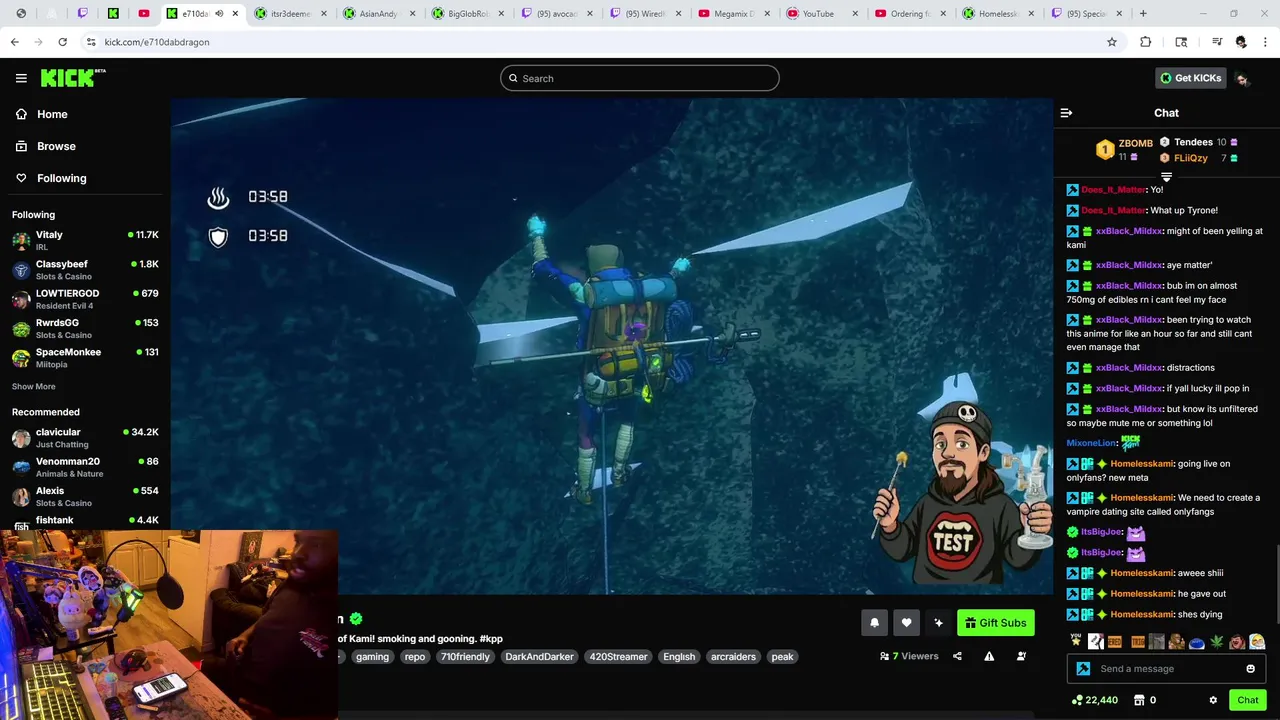Open the Chrome three-dot menu
1280x720 pixels.
[x=1265, y=42]
